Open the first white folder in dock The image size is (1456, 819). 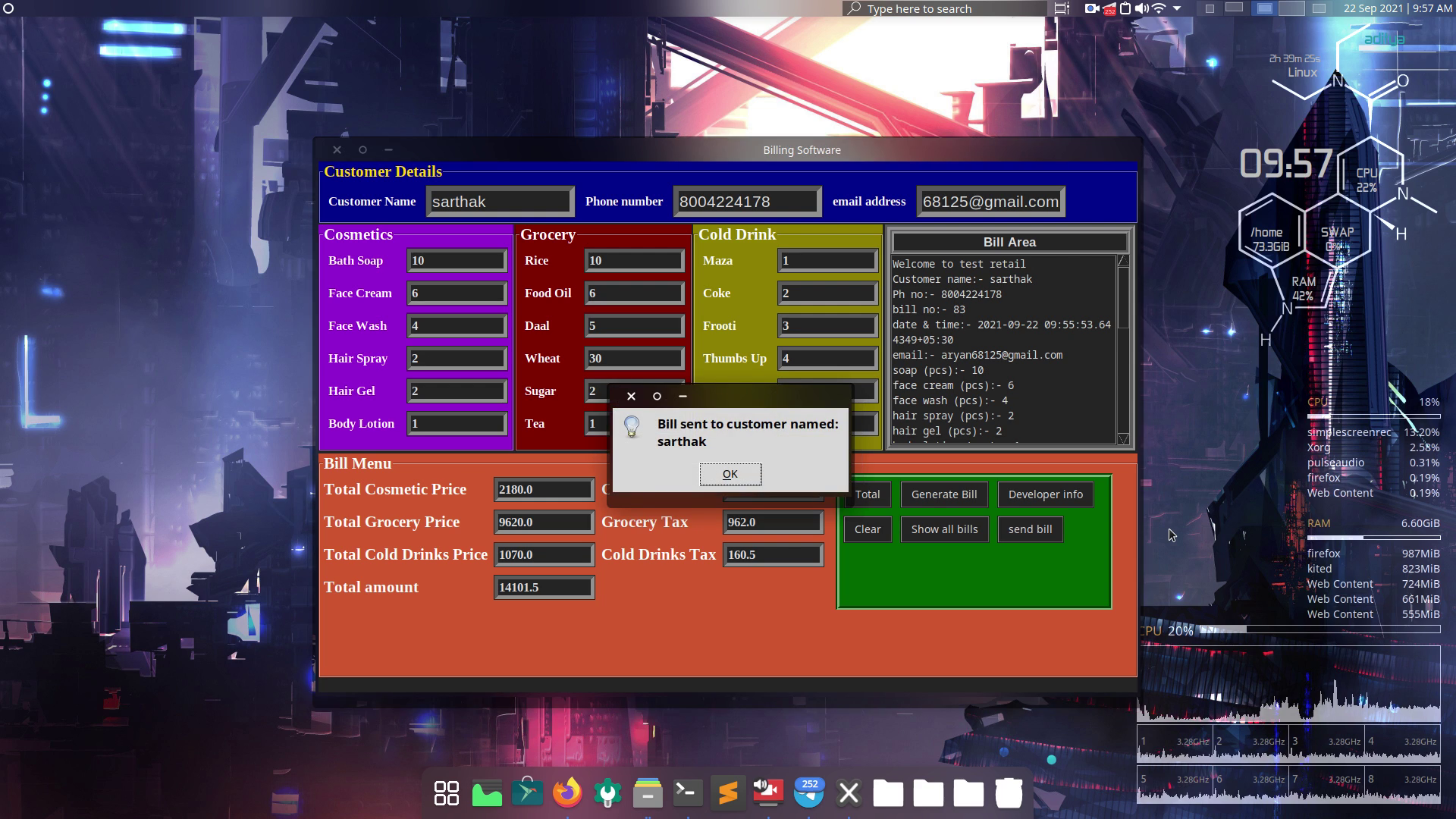[888, 793]
